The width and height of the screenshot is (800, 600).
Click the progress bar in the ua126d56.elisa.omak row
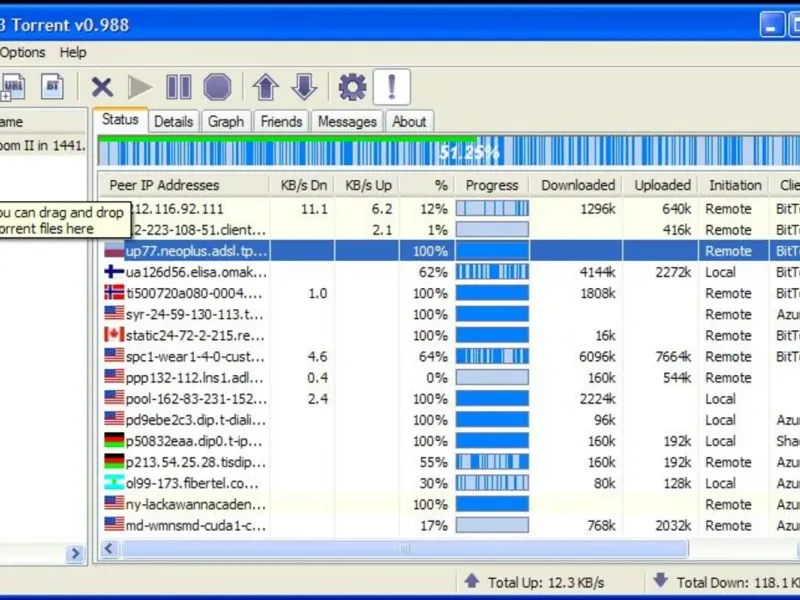[492, 272]
